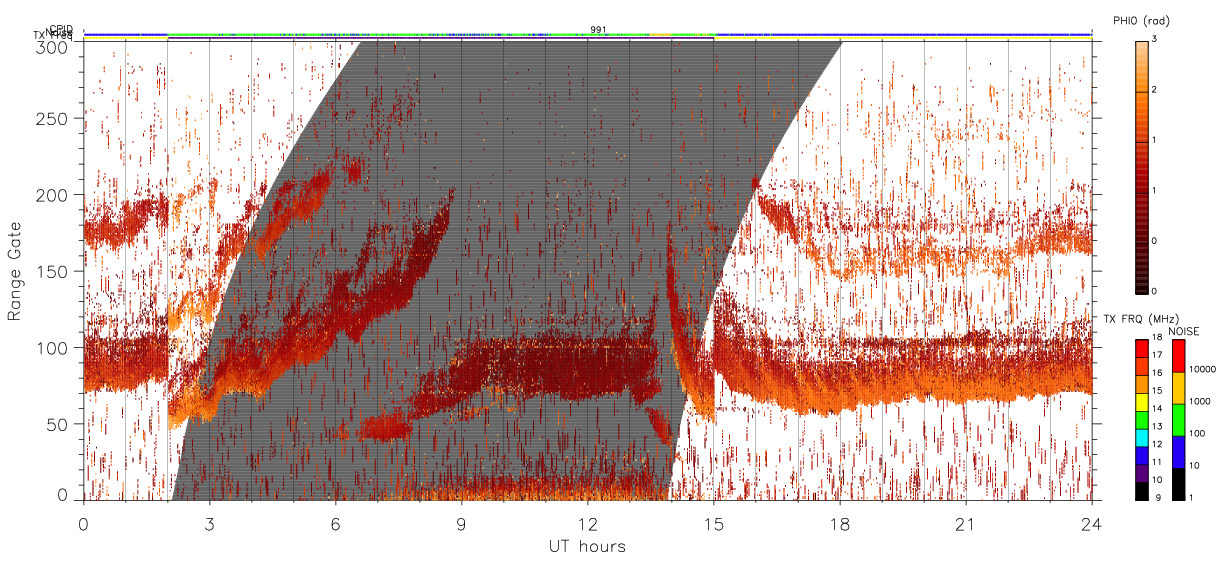
Task: Click the blue NOISE bar segment
Action: point(1178,452)
